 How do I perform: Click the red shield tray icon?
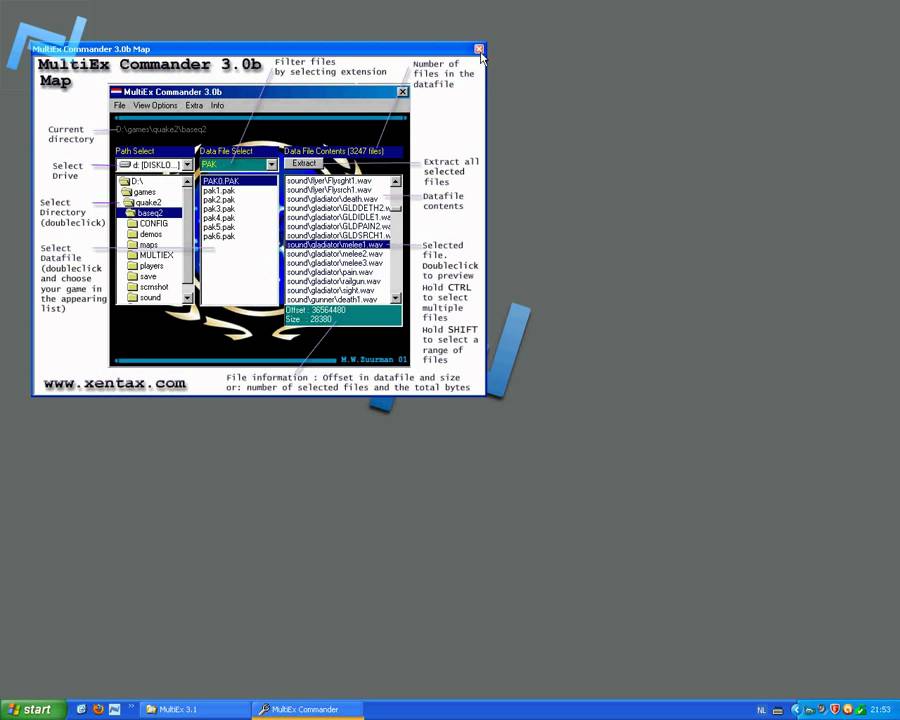pyautogui.click(x=835, y=710)
